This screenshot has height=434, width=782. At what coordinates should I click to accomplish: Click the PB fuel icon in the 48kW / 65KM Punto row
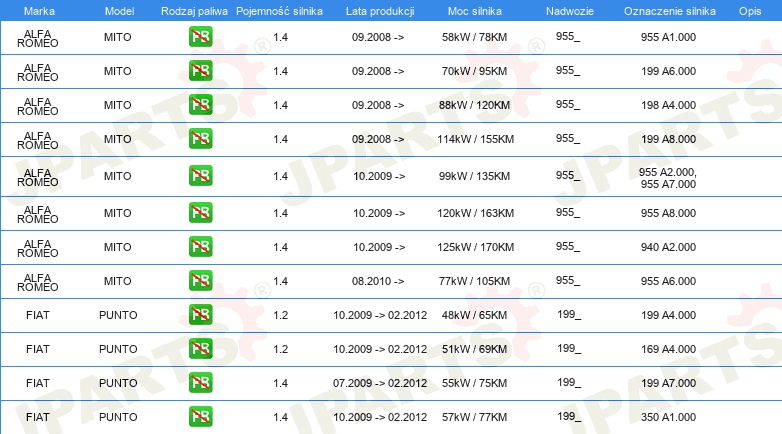click(200, 314)
